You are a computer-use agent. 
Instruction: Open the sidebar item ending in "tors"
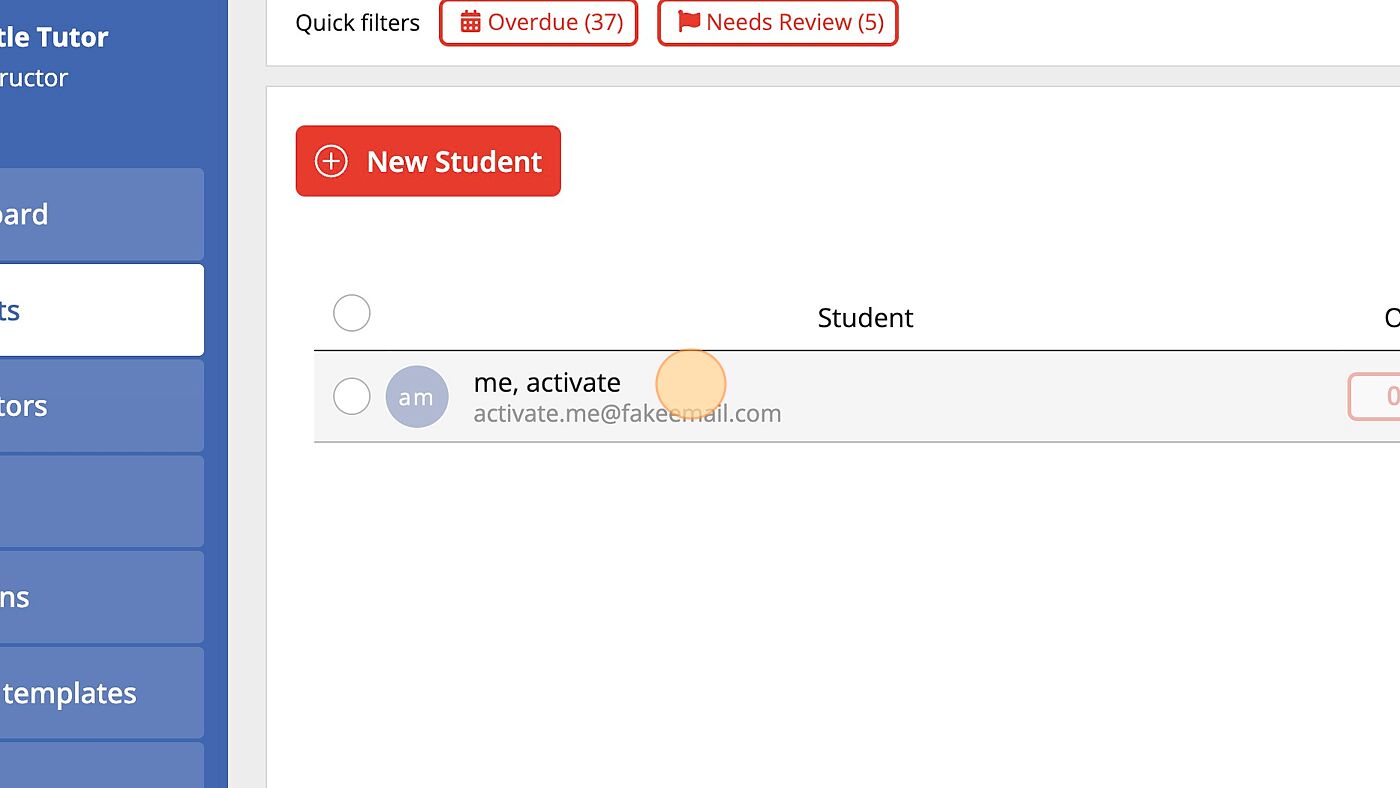pyautogui.click(x=100, y=406)
